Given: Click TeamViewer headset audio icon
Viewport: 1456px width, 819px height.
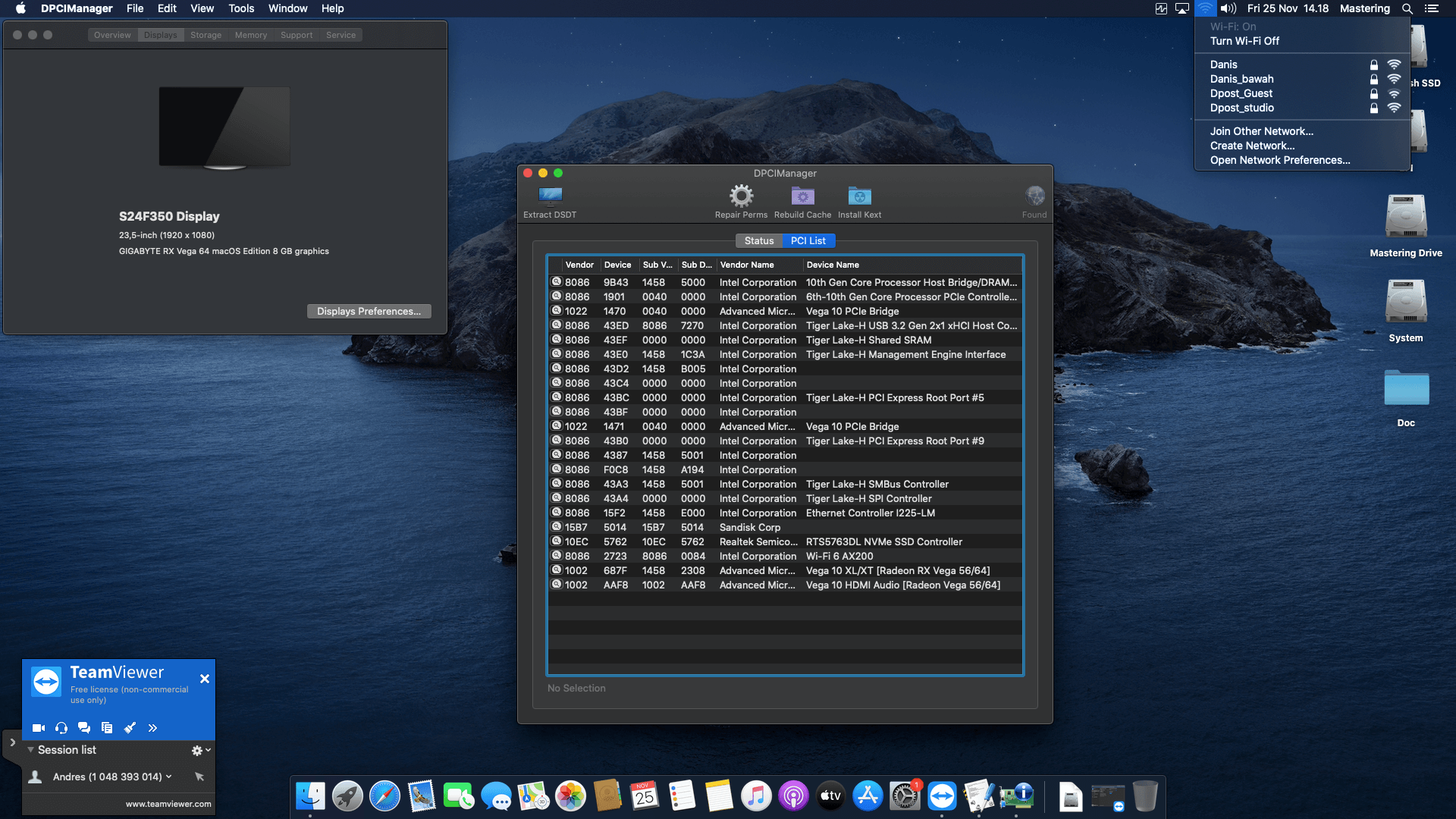Looking at the screenshot, I should (x=61, y=728).
